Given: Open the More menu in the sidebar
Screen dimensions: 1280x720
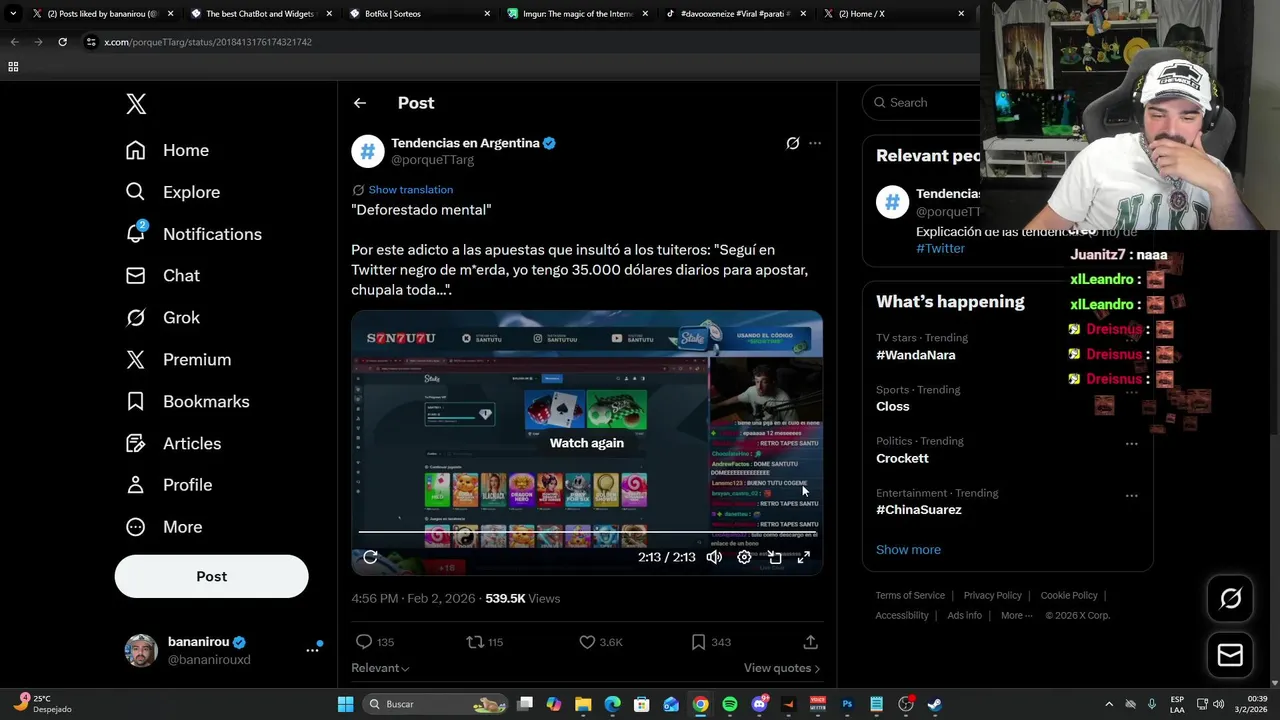Looking at the screenshot, I should (163, 527).
